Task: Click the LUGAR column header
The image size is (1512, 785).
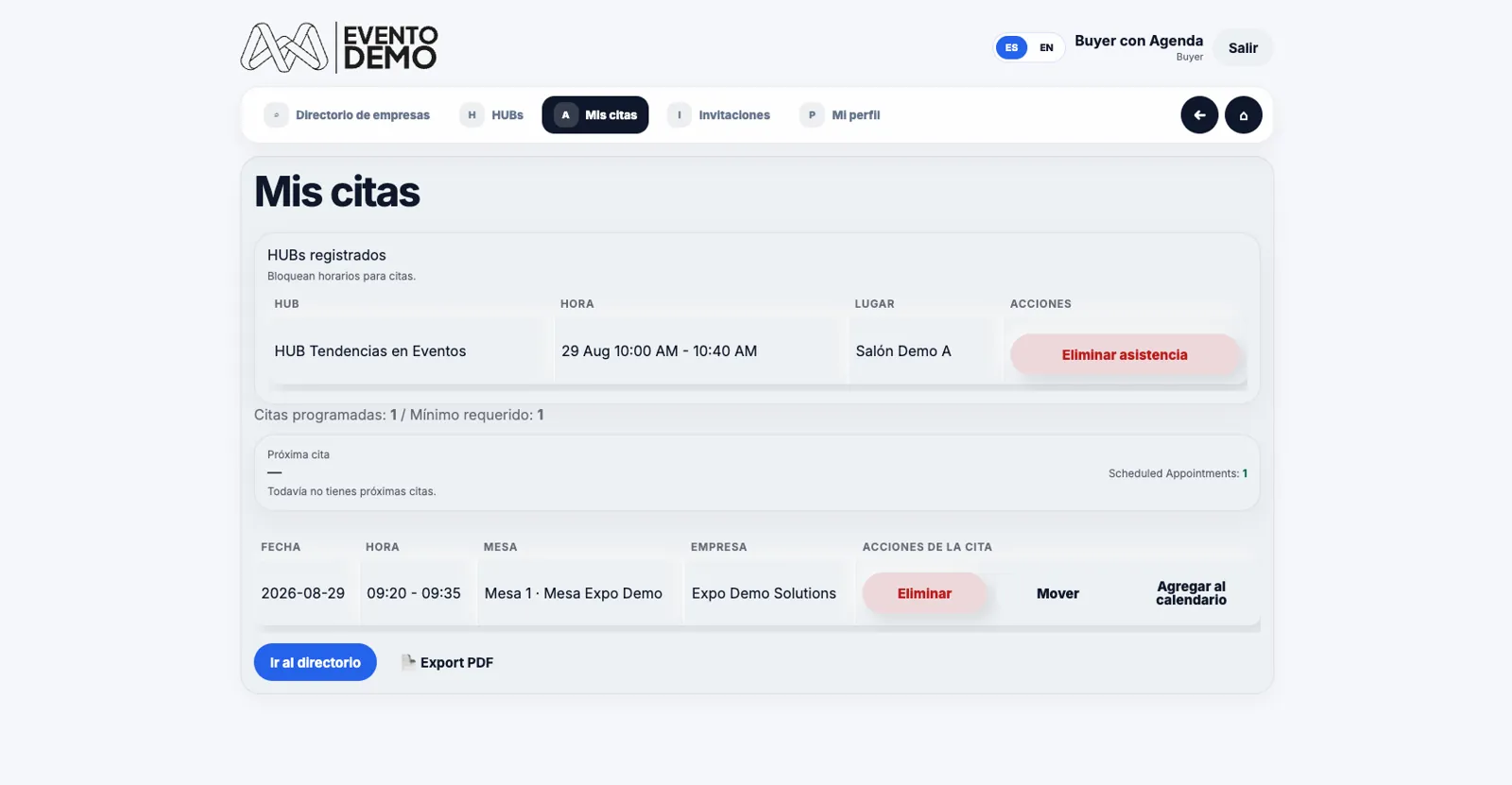Action: click(875, 304)
